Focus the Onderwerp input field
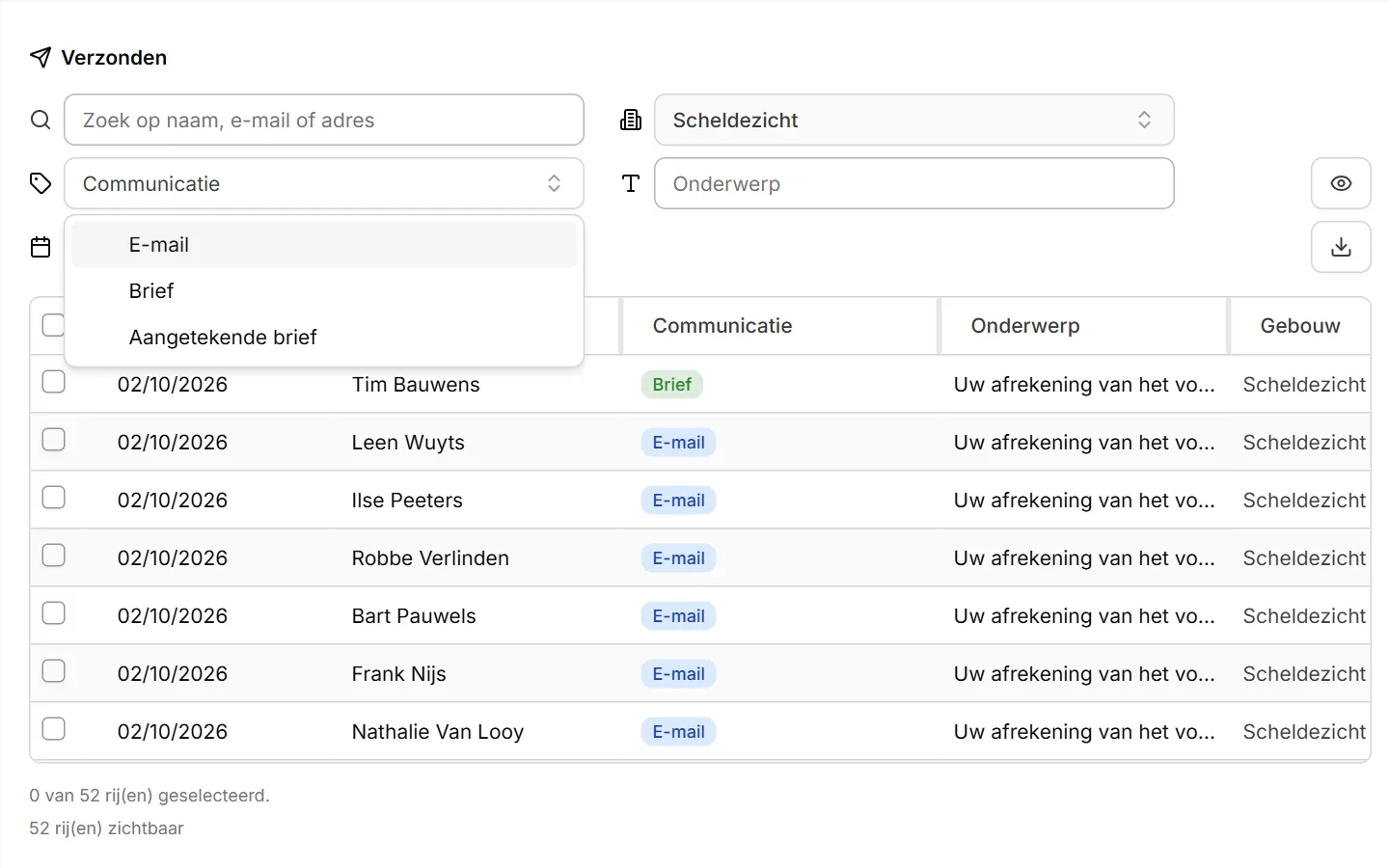This screenshot has height=868, width=1389. click(914, 183)
